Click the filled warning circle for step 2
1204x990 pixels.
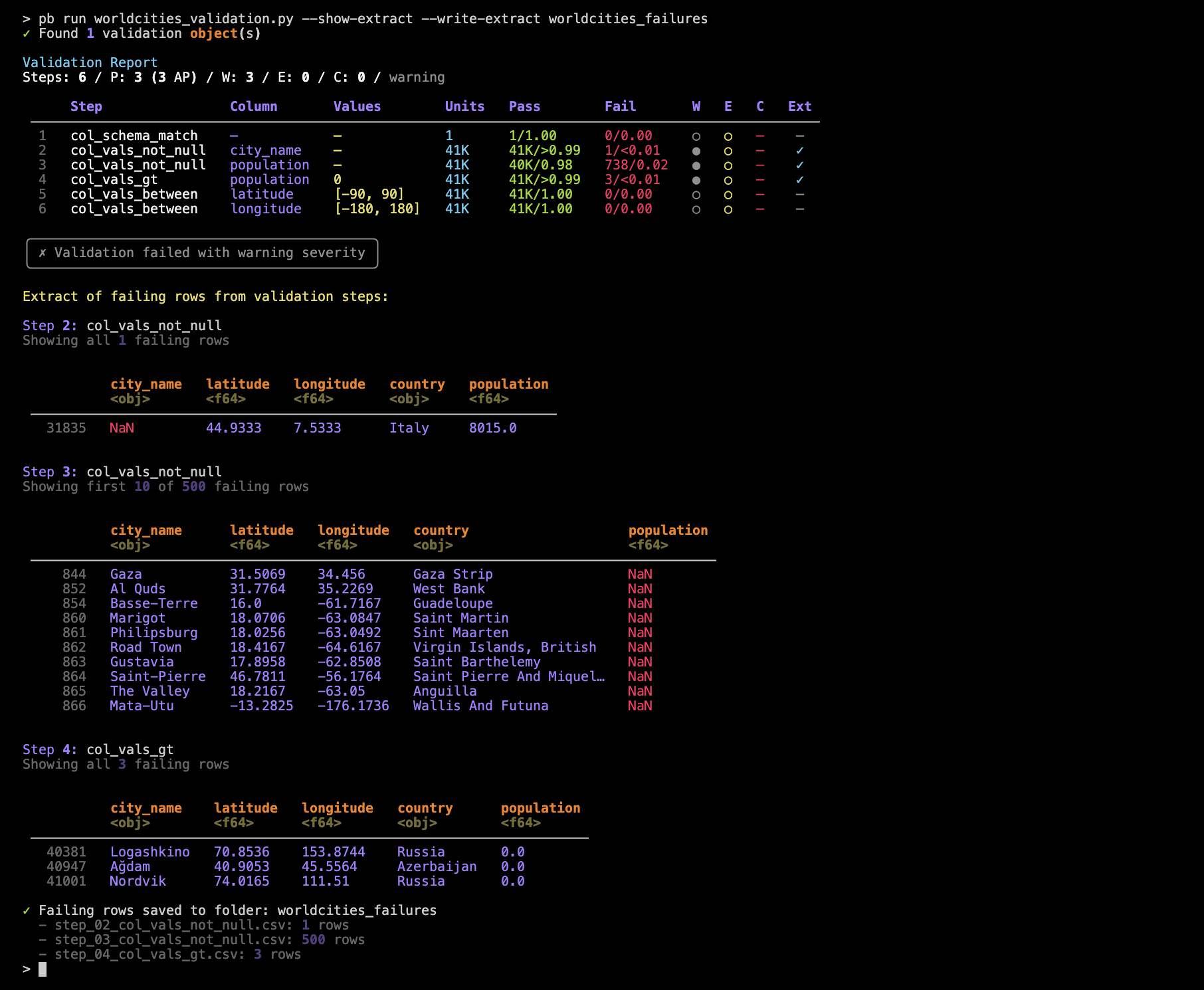point(696,151)
